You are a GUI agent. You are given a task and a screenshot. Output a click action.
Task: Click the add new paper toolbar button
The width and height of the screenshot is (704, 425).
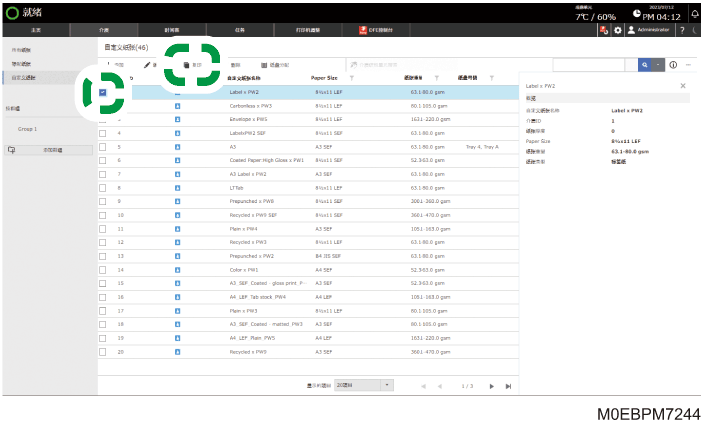115,65
